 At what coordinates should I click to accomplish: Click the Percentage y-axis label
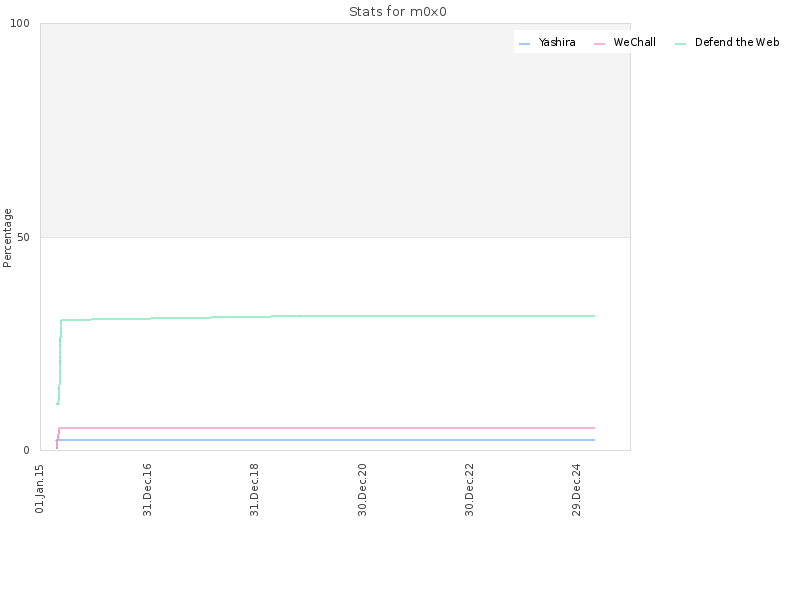coord(7,238)
